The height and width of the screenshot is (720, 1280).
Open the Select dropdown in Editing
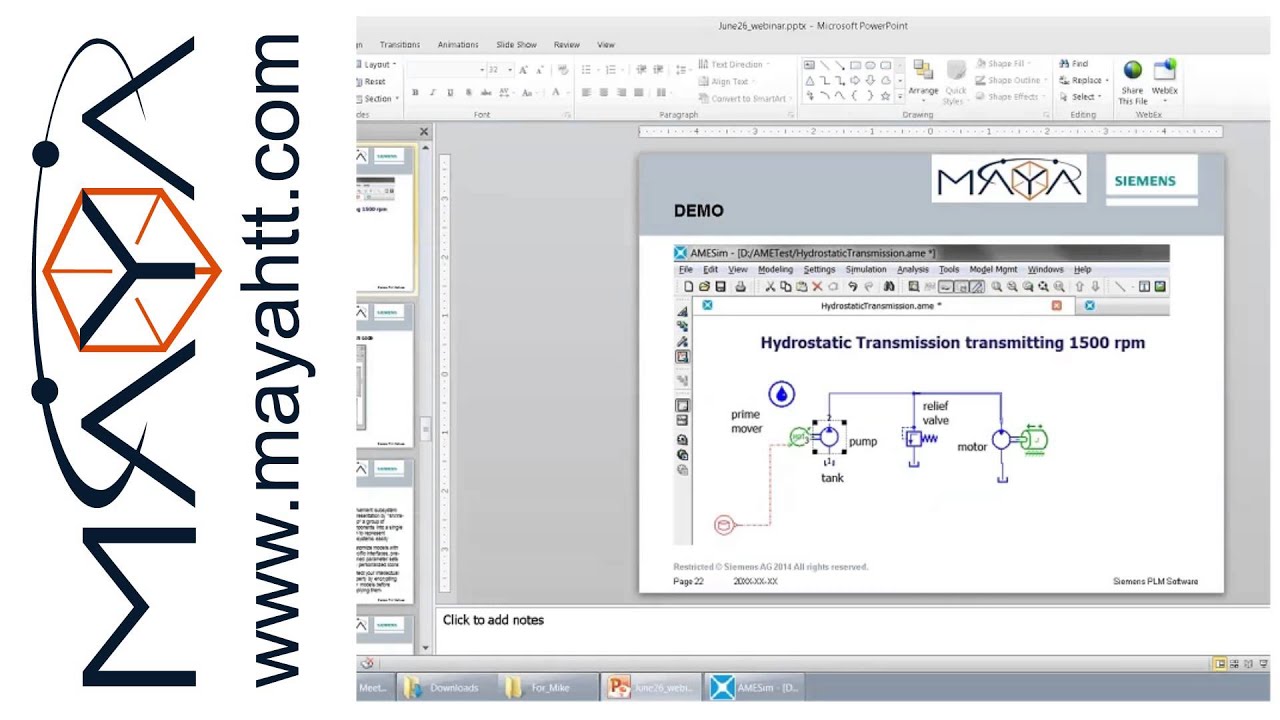[x=1080, y=97]
